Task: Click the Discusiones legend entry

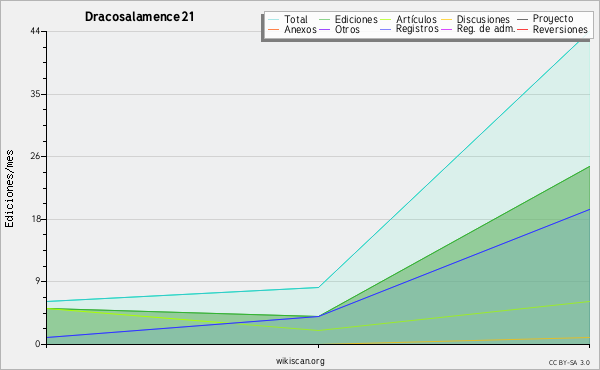Action: click(x=476, y=19)
